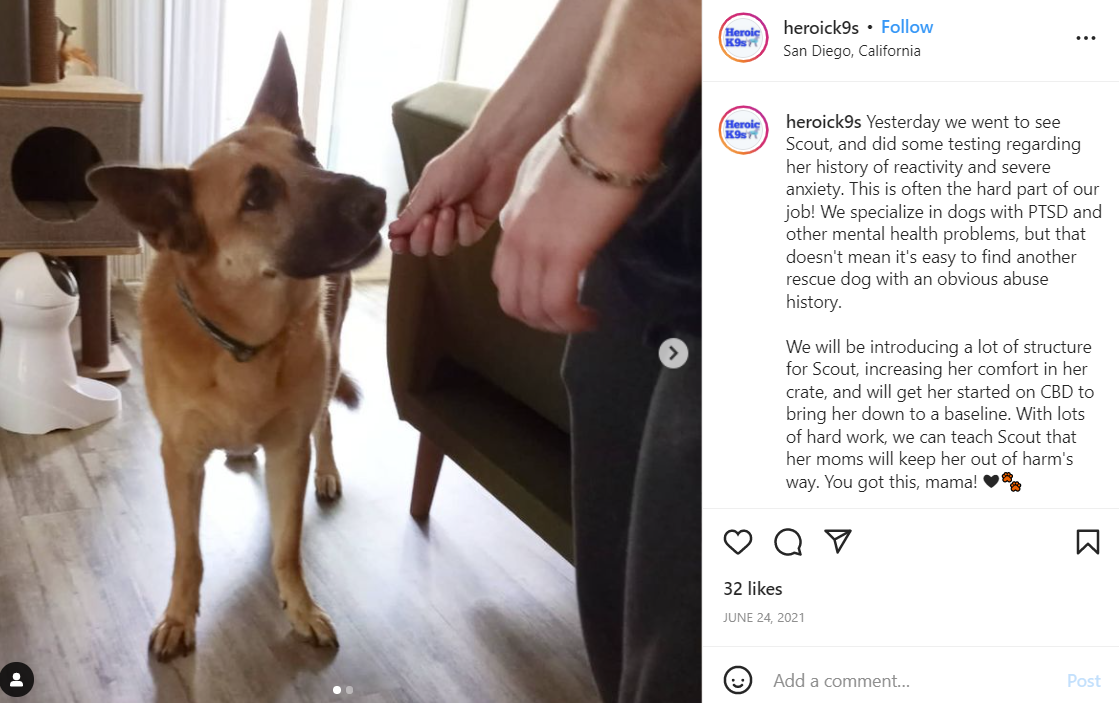1119x703 pixels.
Task: Click the caption's Heroic K9s avatar
Action: (x=743, y=130)
